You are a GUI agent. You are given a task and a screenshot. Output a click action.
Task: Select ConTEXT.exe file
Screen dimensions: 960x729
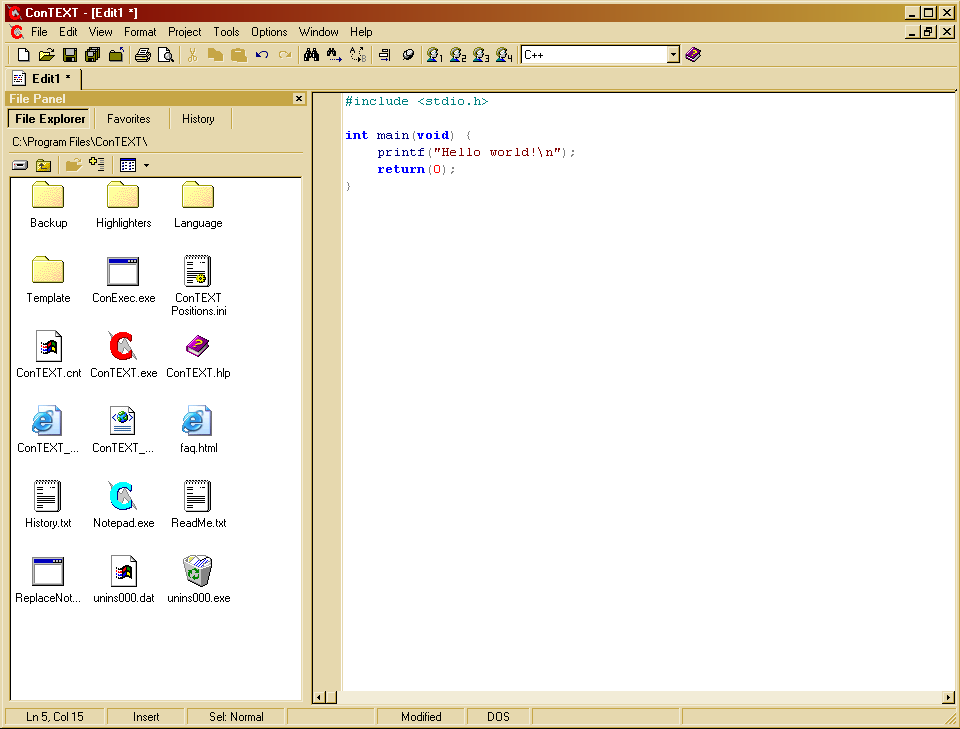123,355
